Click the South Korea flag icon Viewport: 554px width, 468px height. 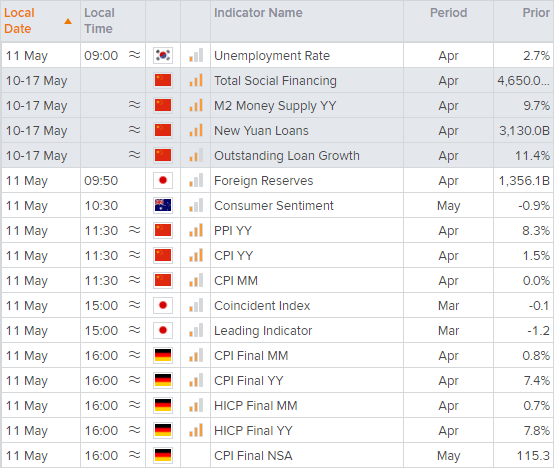163,55
